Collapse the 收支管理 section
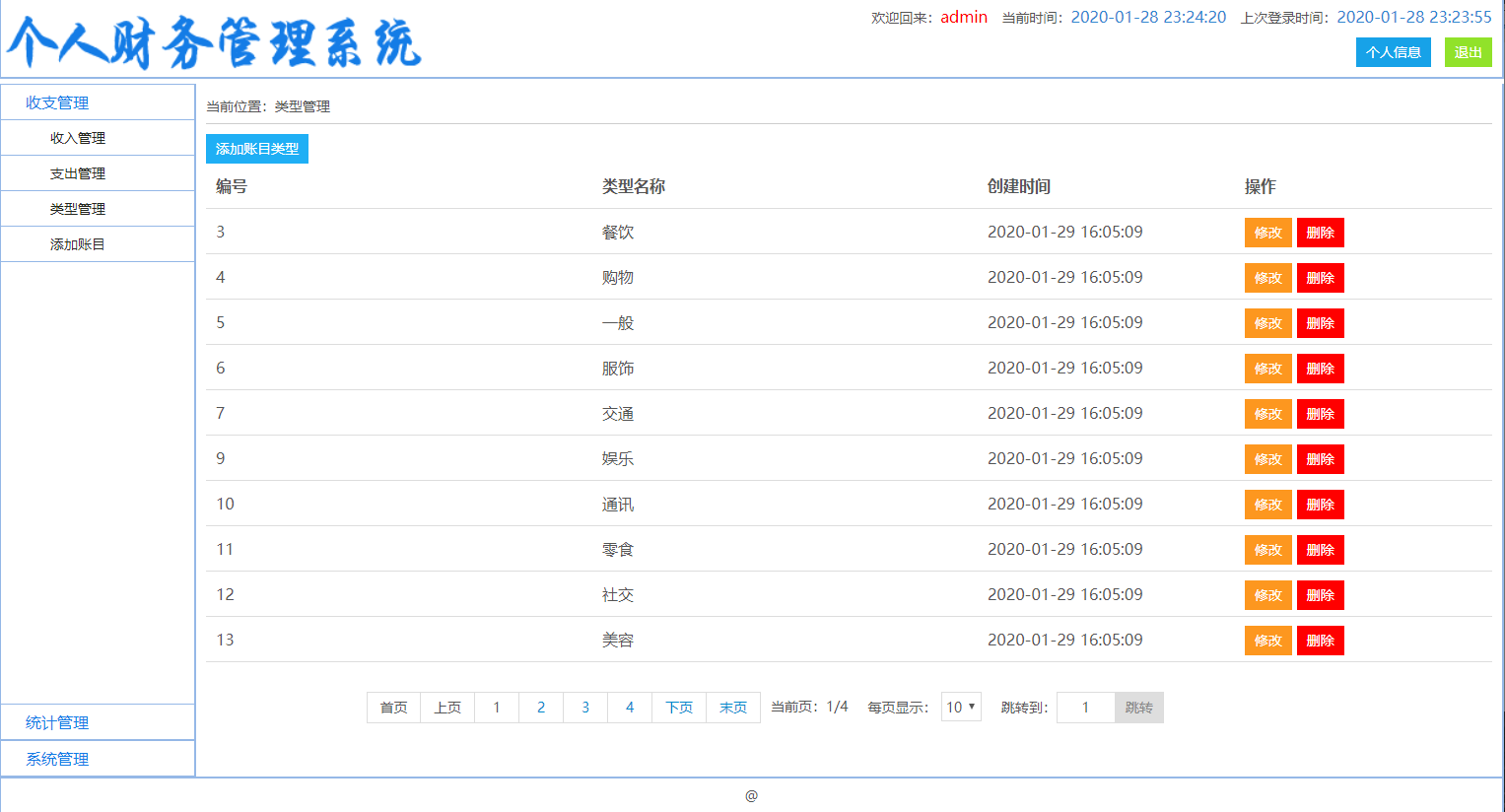 (54, 101)
